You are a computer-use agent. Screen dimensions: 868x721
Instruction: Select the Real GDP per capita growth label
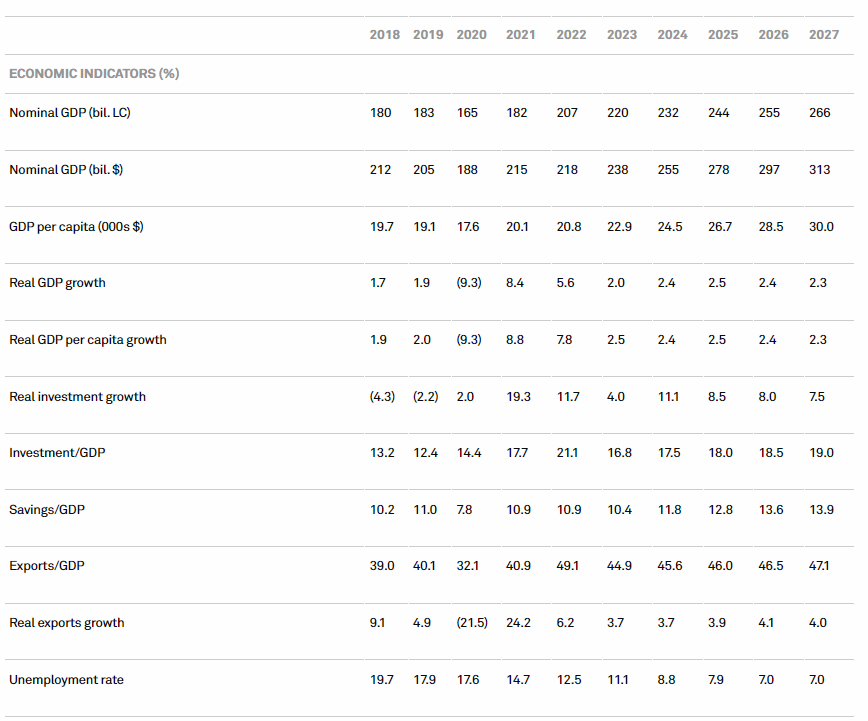click(x=88, y=340)
